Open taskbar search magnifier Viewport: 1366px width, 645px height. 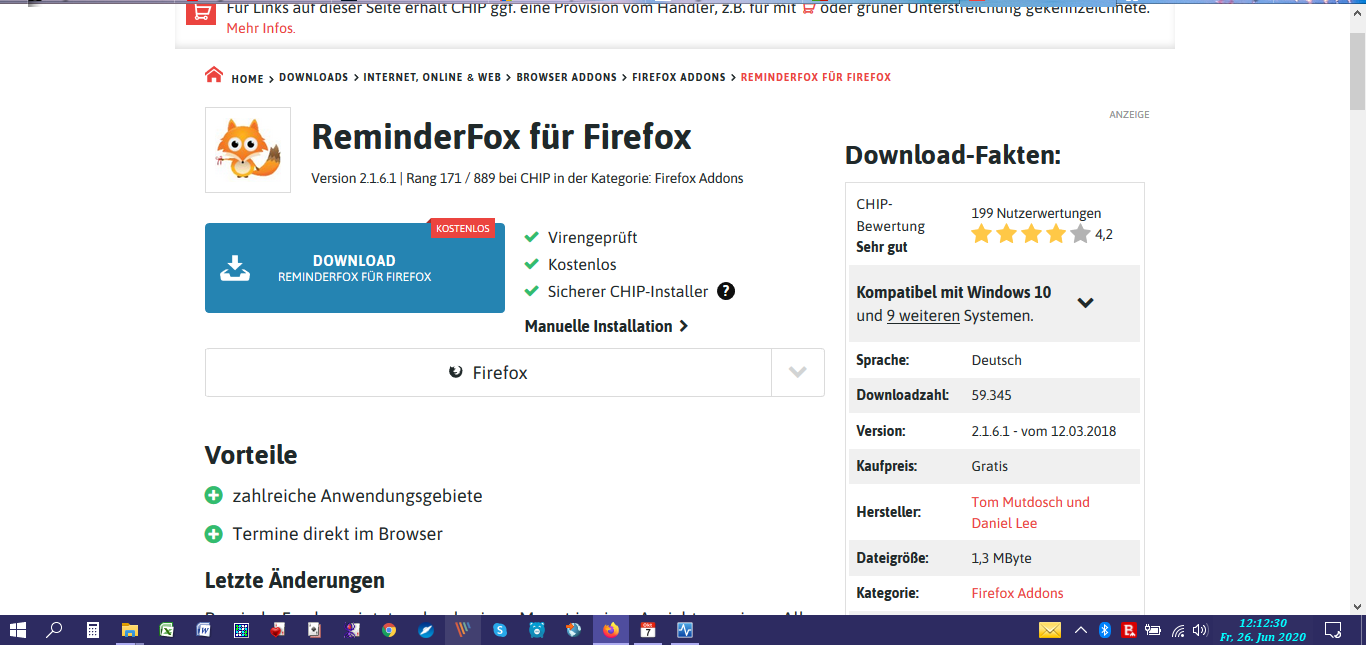click(54, 630)
